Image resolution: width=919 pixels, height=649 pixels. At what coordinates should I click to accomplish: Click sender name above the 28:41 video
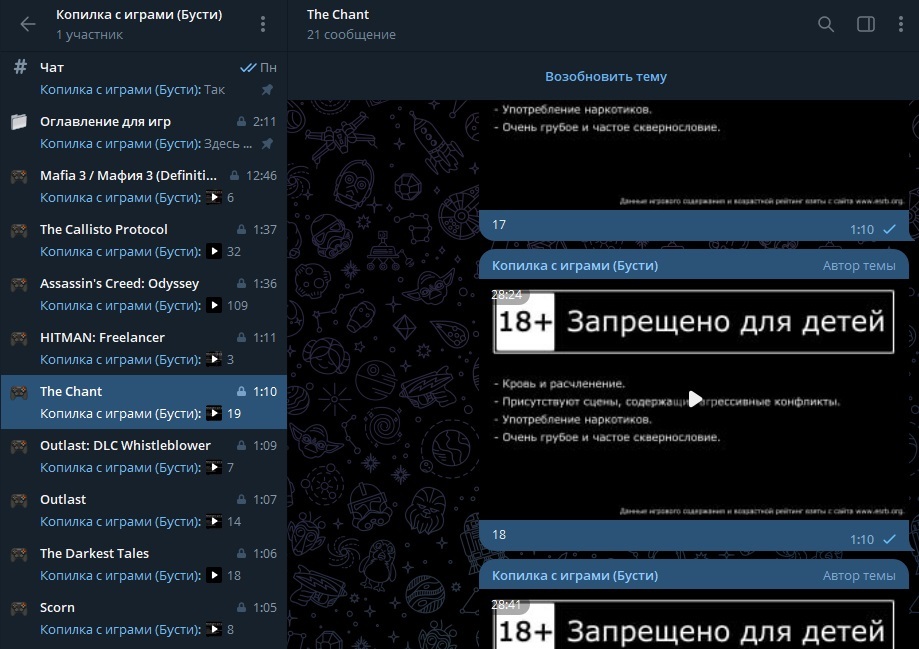[575, 576]
